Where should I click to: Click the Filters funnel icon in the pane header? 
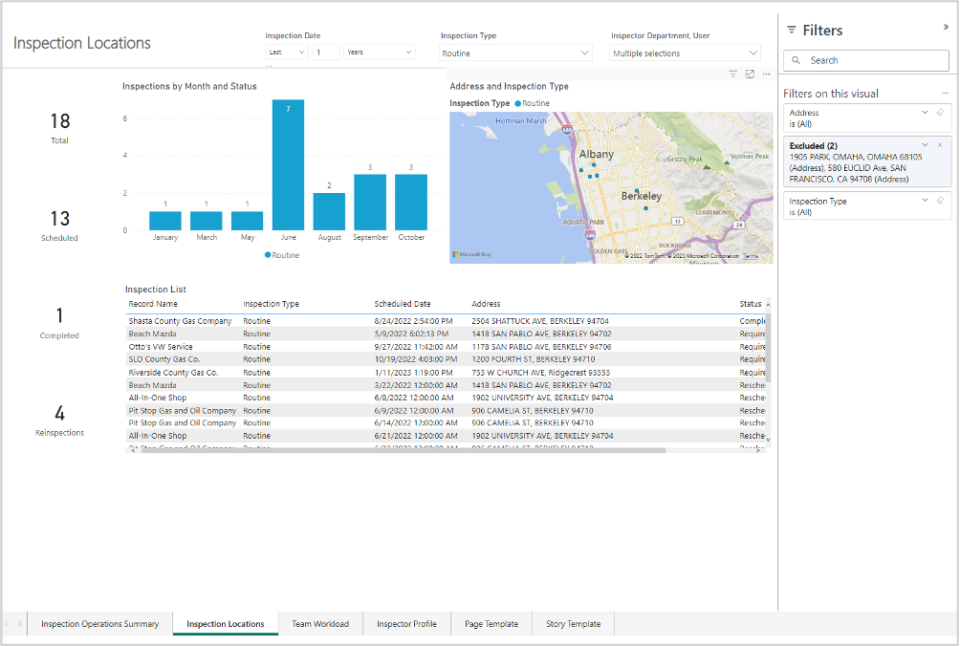click(790, 29)
